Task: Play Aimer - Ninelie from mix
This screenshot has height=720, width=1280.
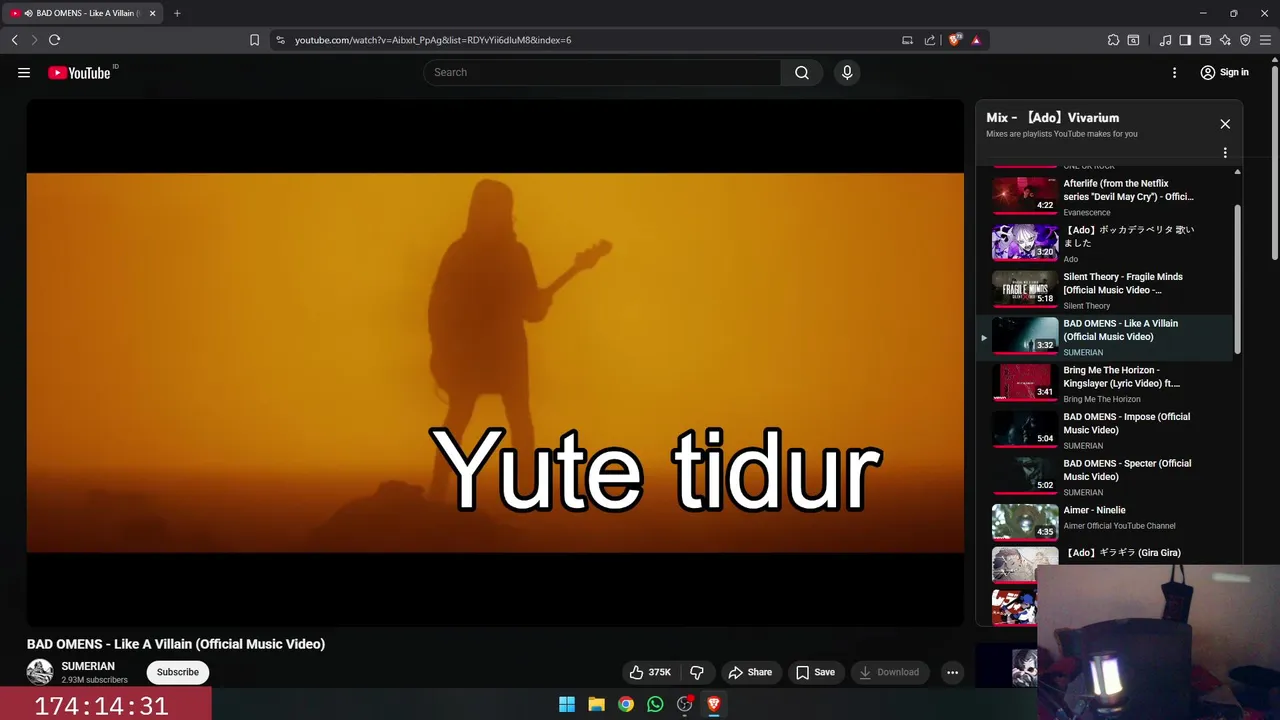Action: tap(1105, 523)
